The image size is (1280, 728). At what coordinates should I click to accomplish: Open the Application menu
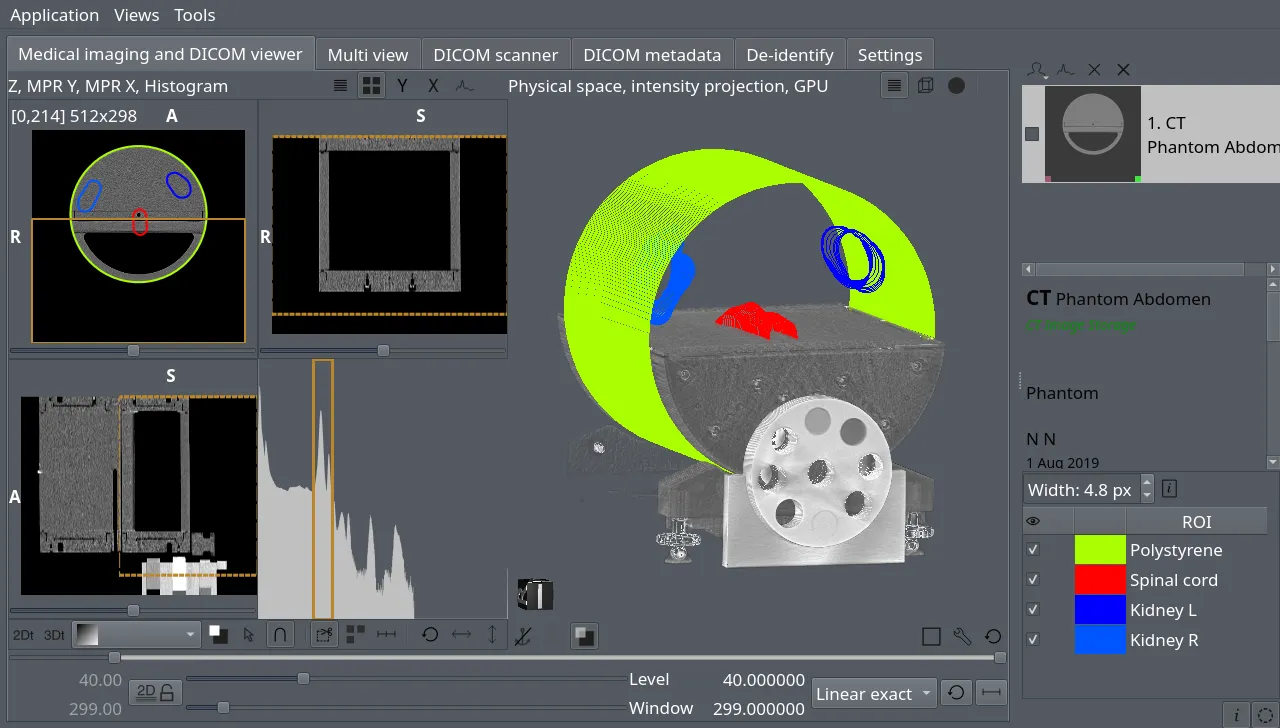54,15
